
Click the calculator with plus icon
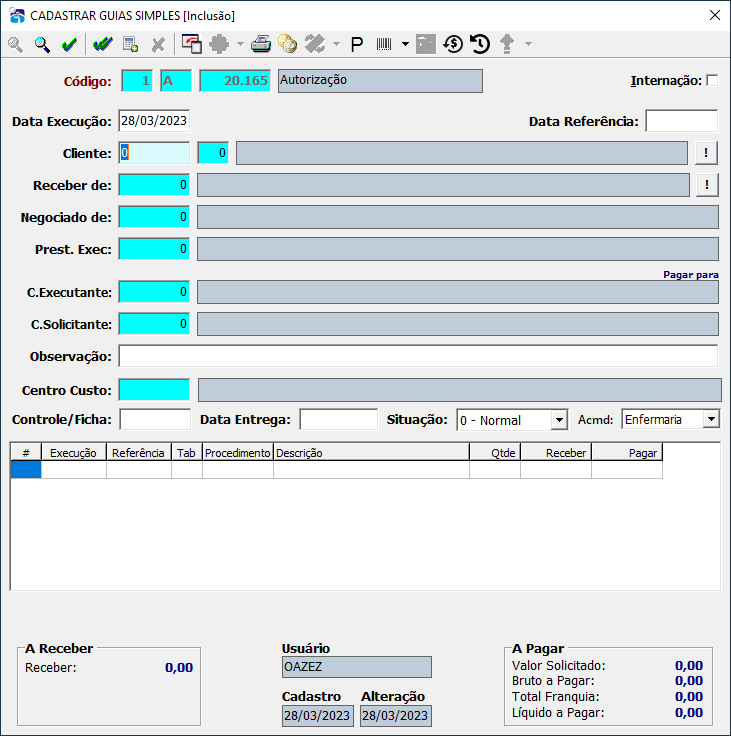(130, 45)
